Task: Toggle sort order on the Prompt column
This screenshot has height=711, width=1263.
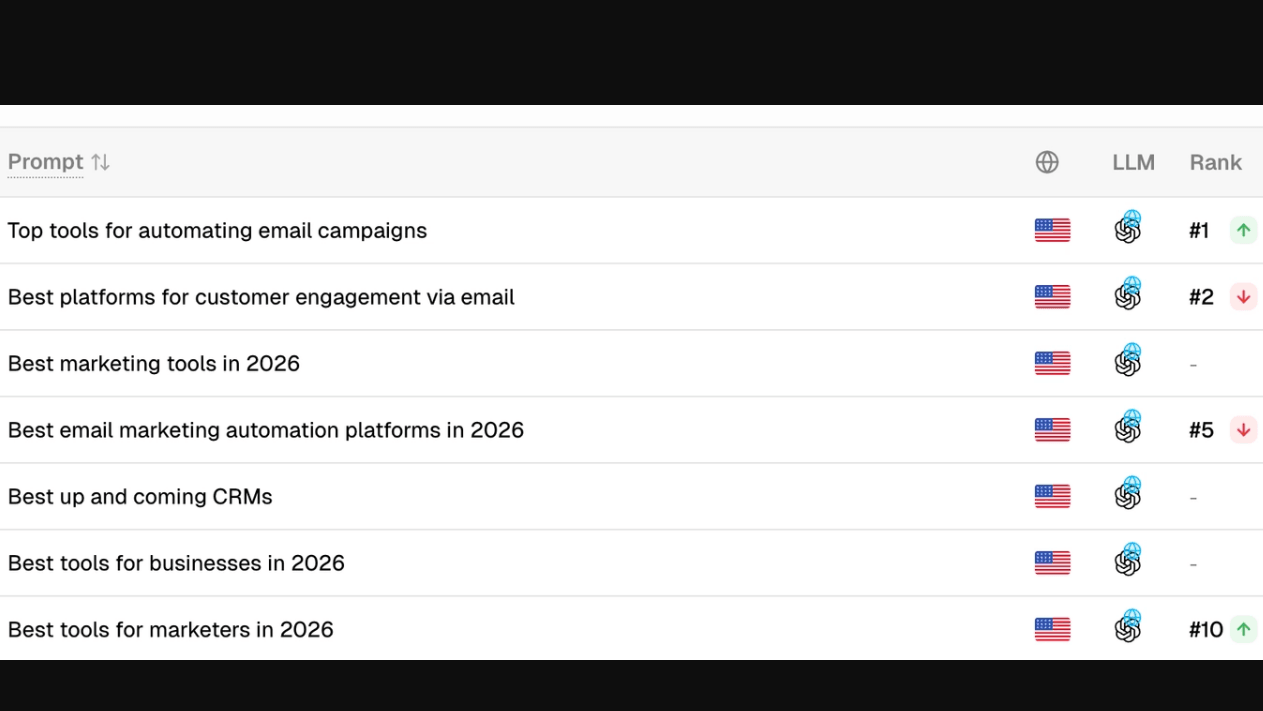Action: pos(46,161)
